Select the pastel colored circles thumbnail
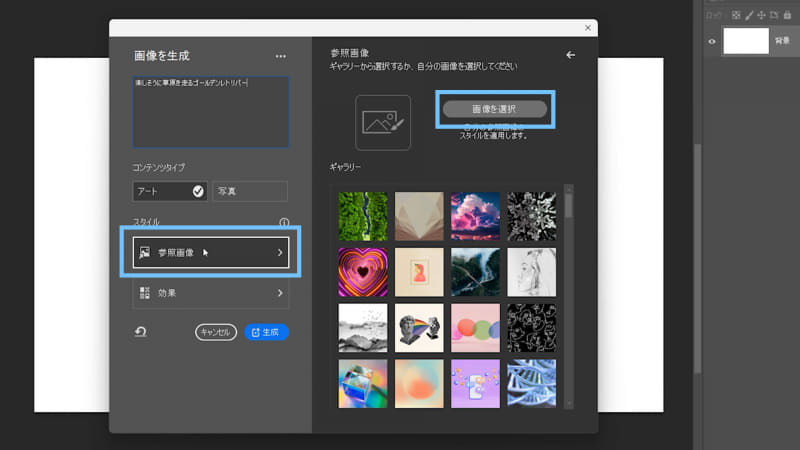Screen dimensions: 800x450 [475, 328]
